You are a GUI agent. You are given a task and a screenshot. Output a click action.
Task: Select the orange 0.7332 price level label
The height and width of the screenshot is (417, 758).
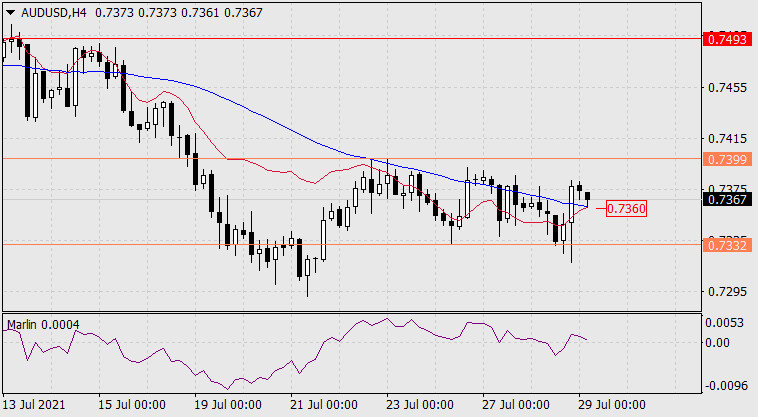pyautogui.click(x=728, y=245)
